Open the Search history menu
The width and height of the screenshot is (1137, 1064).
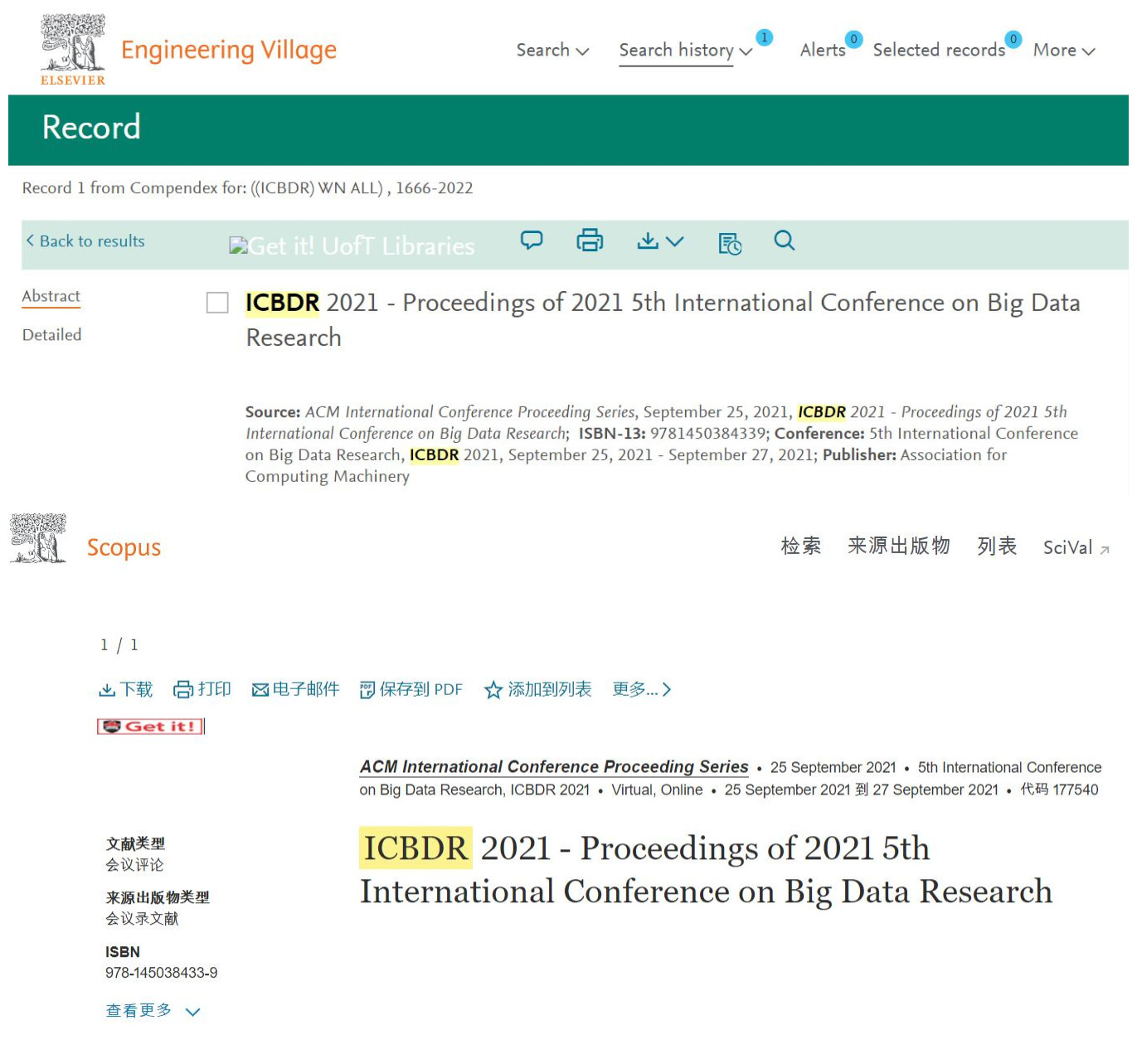pos(685,51)
